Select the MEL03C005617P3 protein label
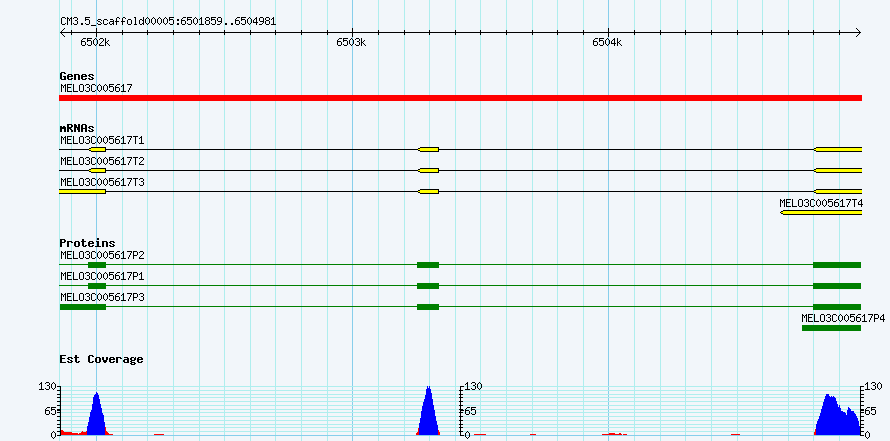This screenshot has width=890, height=441. (x=102, y=297)
